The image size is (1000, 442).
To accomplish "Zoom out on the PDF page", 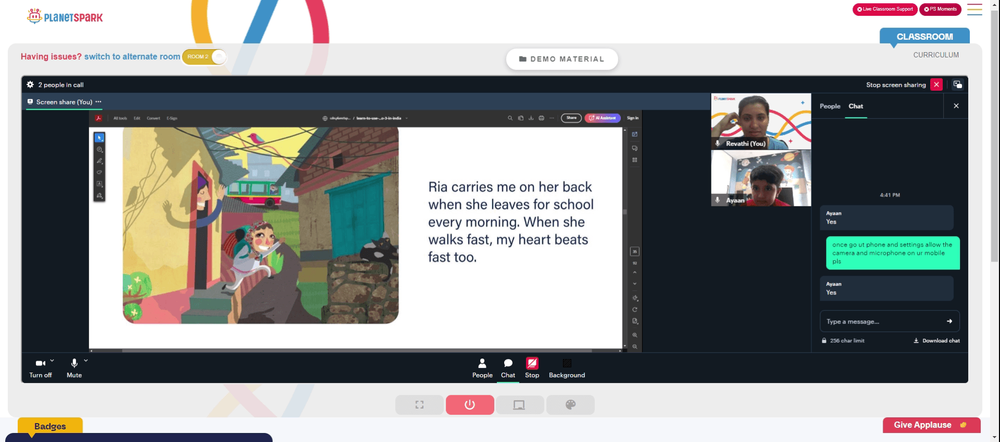I will pyautogui.click(x=635, y=346).
